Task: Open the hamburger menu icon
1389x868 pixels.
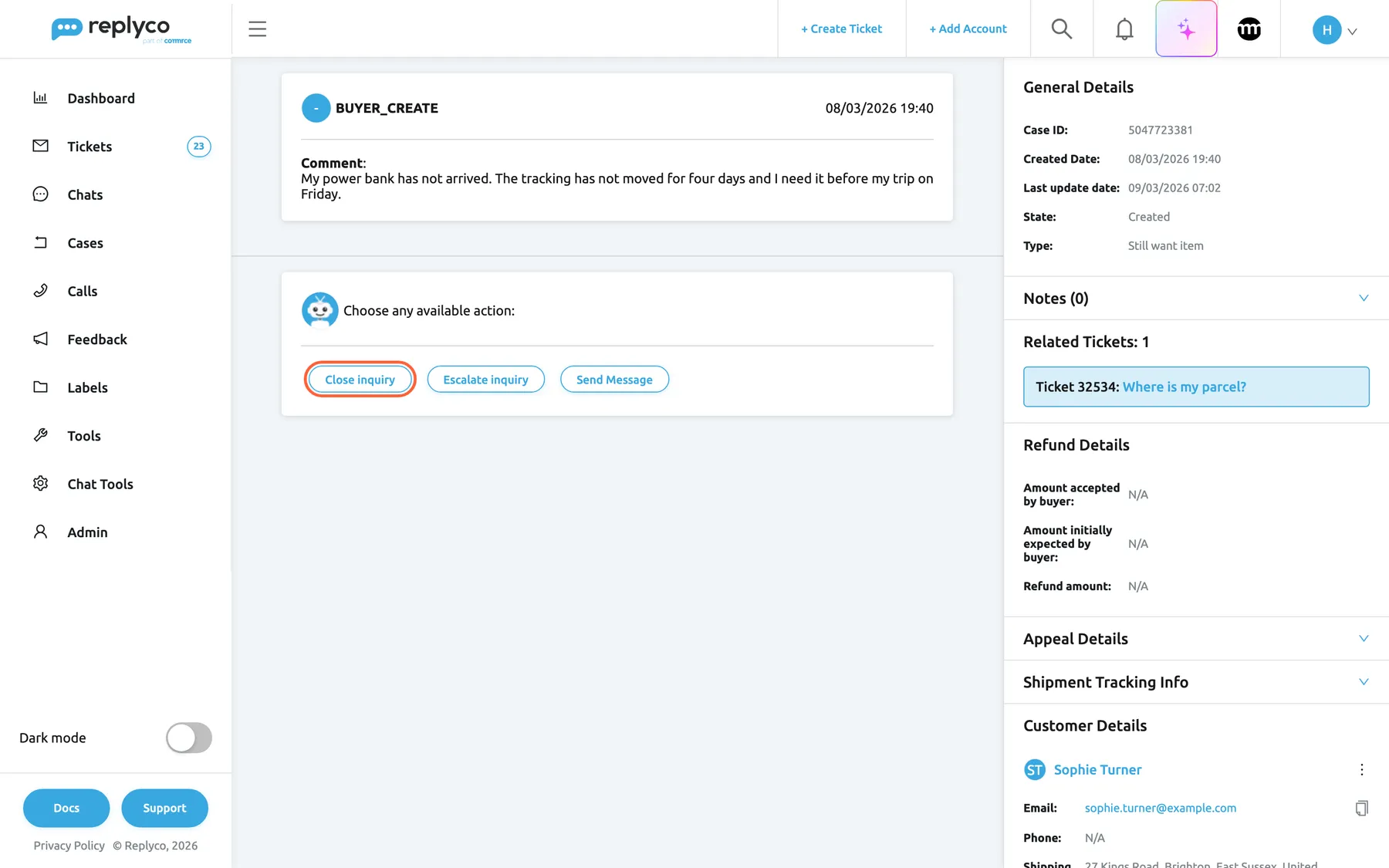Action: [257, 29]
